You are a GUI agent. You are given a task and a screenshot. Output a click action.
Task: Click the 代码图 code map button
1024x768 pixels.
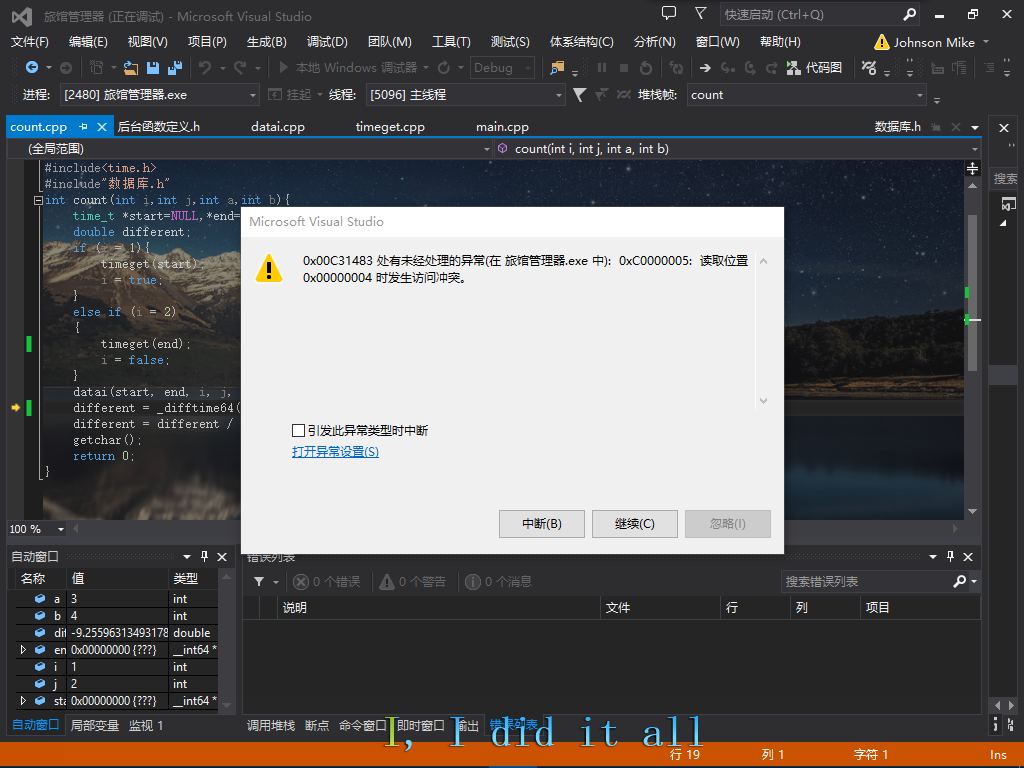[814, 67]
